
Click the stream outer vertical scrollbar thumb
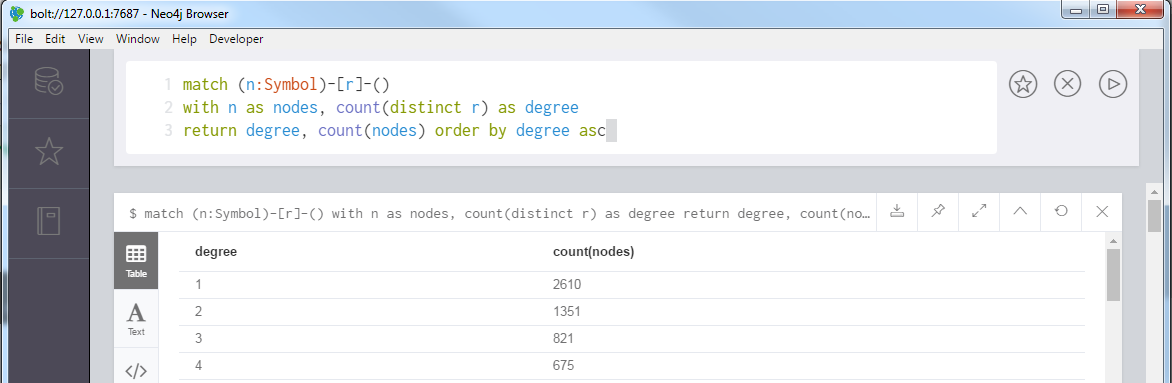click(x=1154, y=215)
